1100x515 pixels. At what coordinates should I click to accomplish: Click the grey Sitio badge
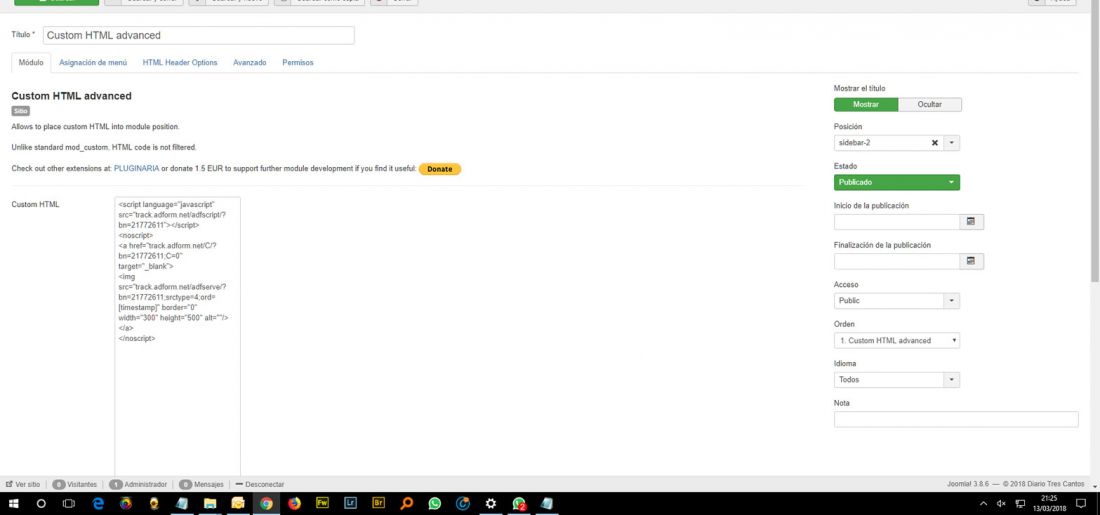pos(20,111)
